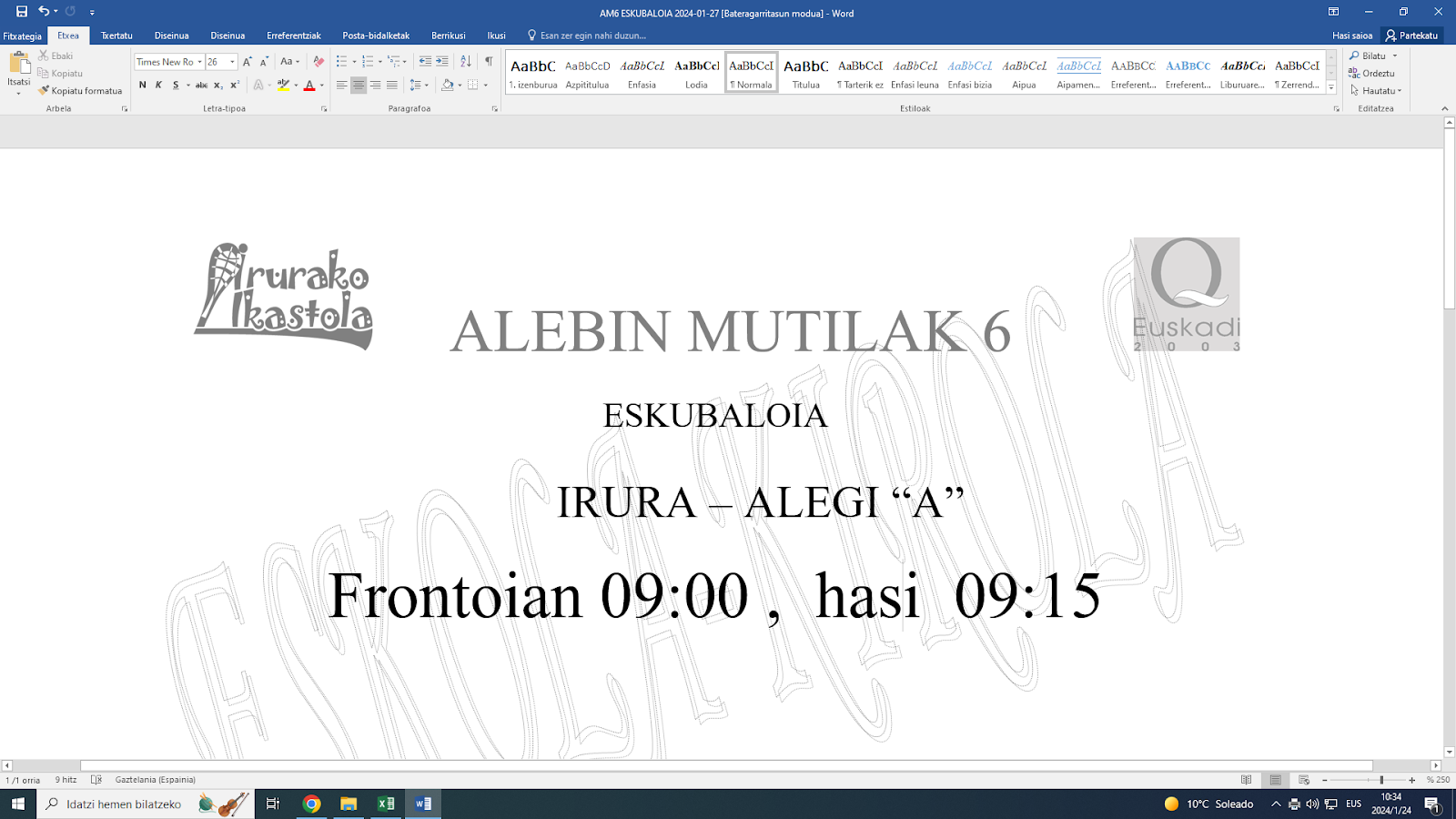Align text to the right
This screenshot has height=819, width=1456.
coord(375,86)
